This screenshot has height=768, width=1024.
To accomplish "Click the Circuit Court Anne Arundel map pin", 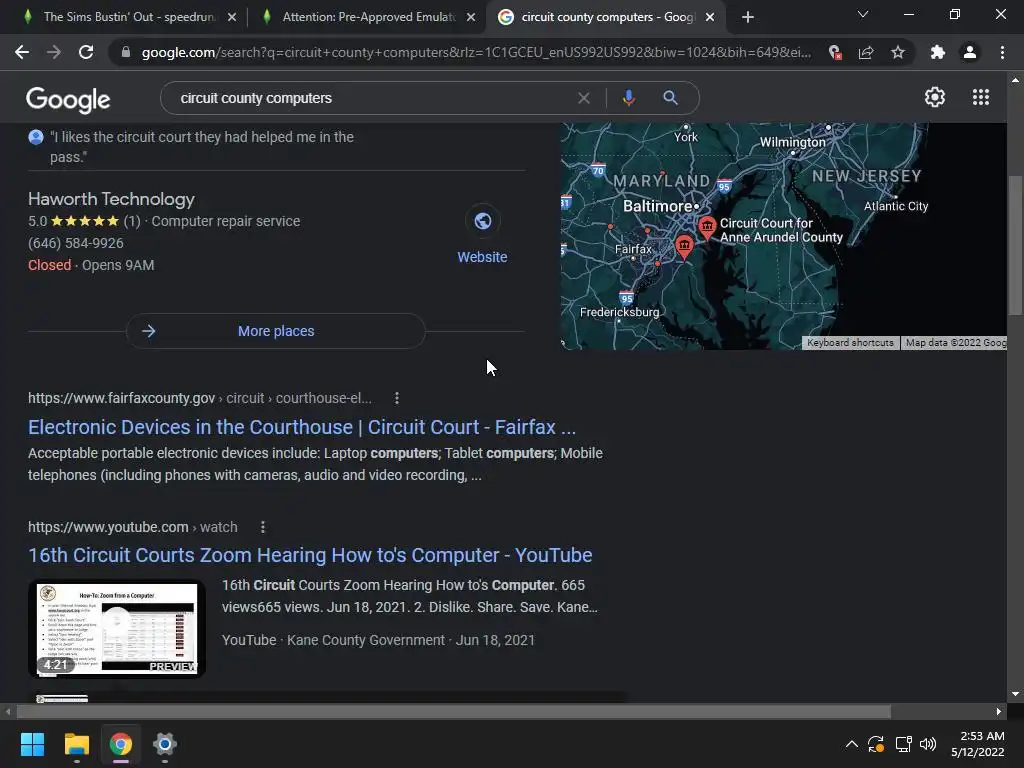I will tap(707, 229).
